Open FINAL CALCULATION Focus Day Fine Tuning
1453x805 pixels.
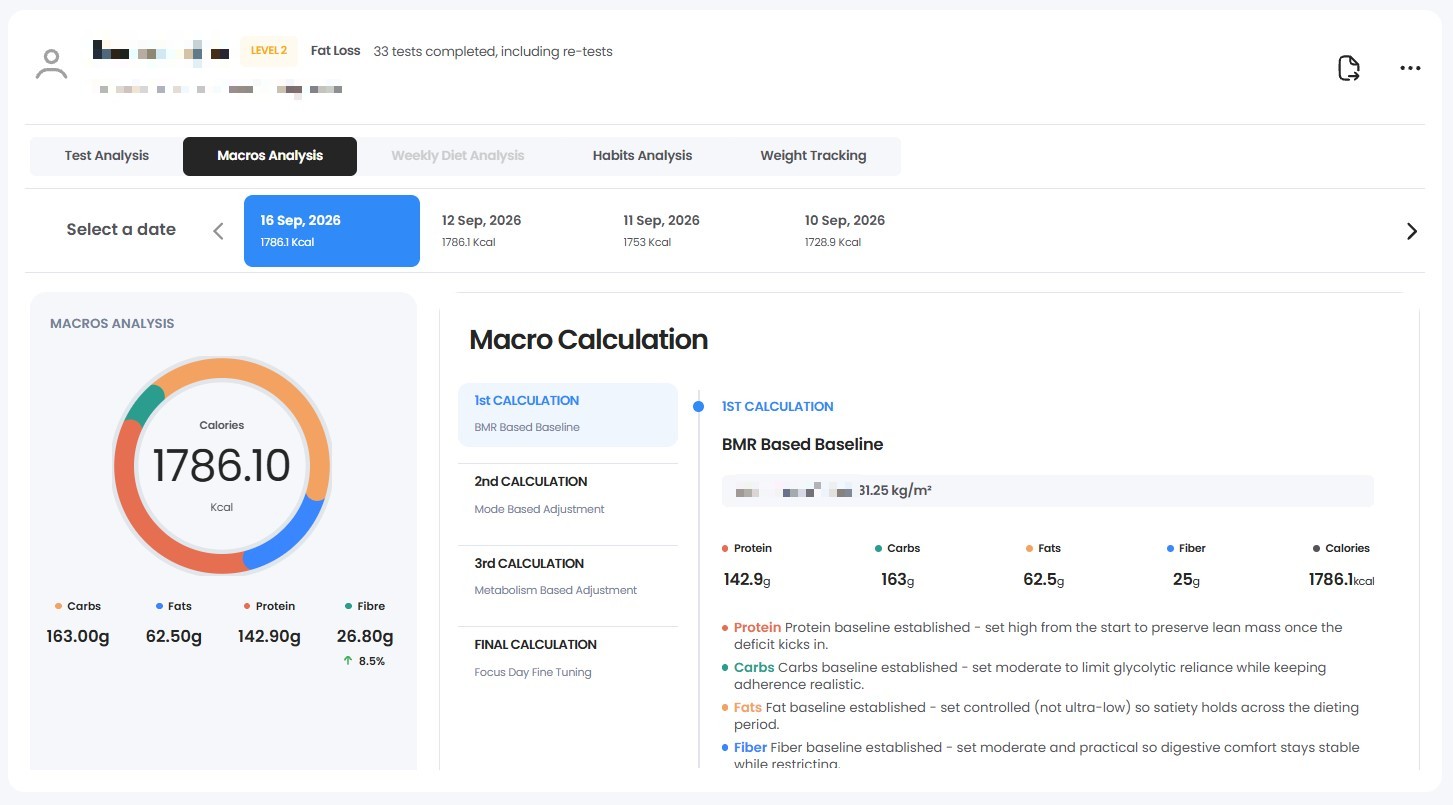pyautogui.click(x=568, y=658)
